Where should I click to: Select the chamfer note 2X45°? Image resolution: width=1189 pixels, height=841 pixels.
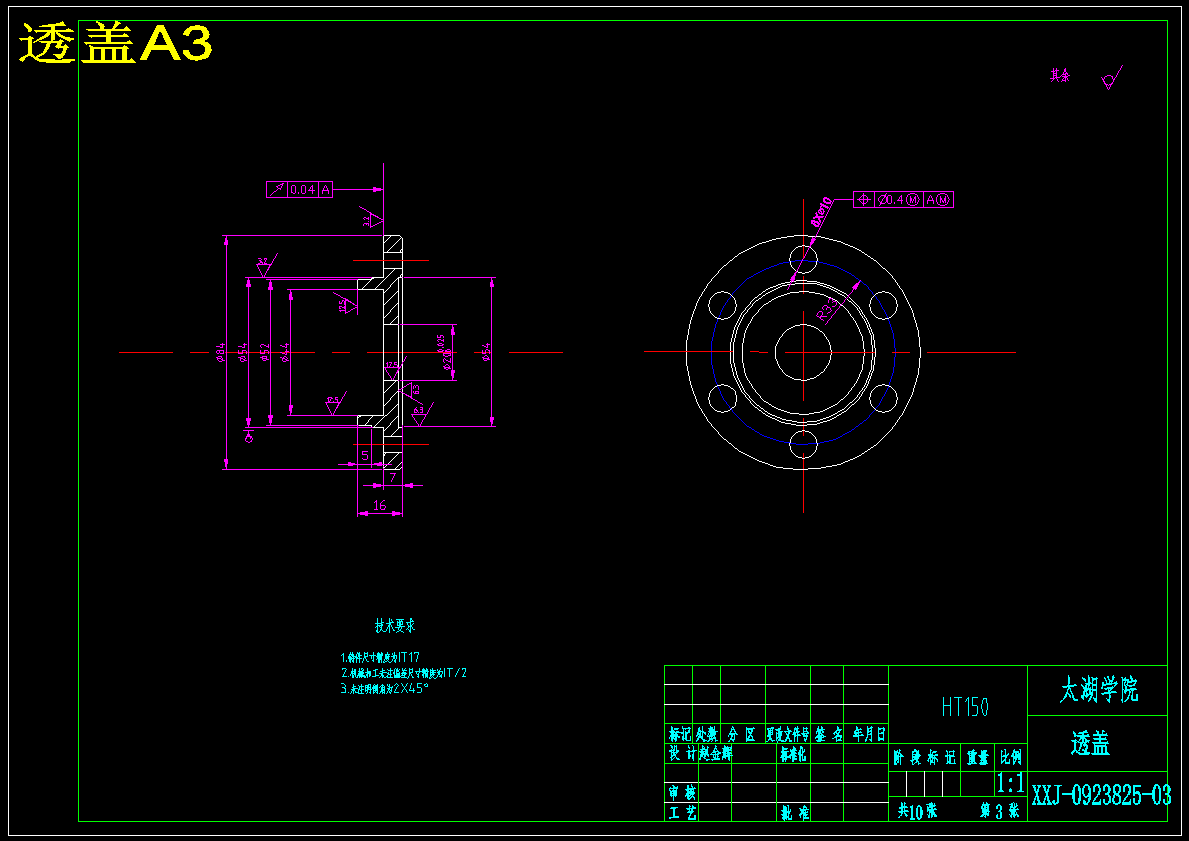click(384, 689)
